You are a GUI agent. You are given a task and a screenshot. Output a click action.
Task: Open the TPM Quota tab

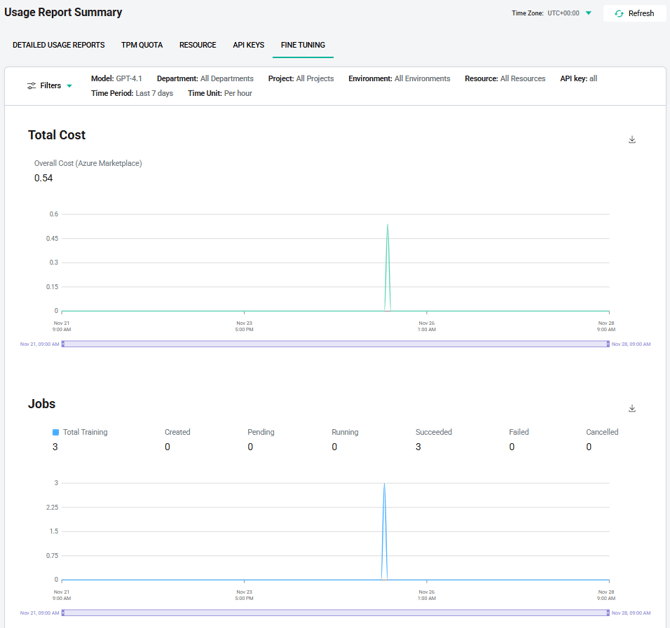(x=142, y=45)
